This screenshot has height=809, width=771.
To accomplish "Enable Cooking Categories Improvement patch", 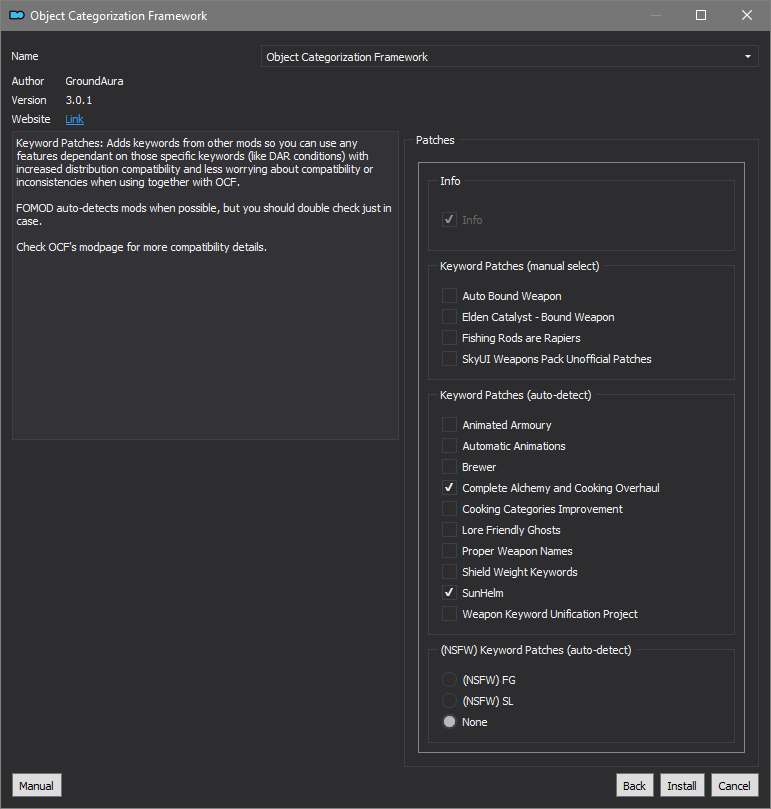I will pos(449,509).
